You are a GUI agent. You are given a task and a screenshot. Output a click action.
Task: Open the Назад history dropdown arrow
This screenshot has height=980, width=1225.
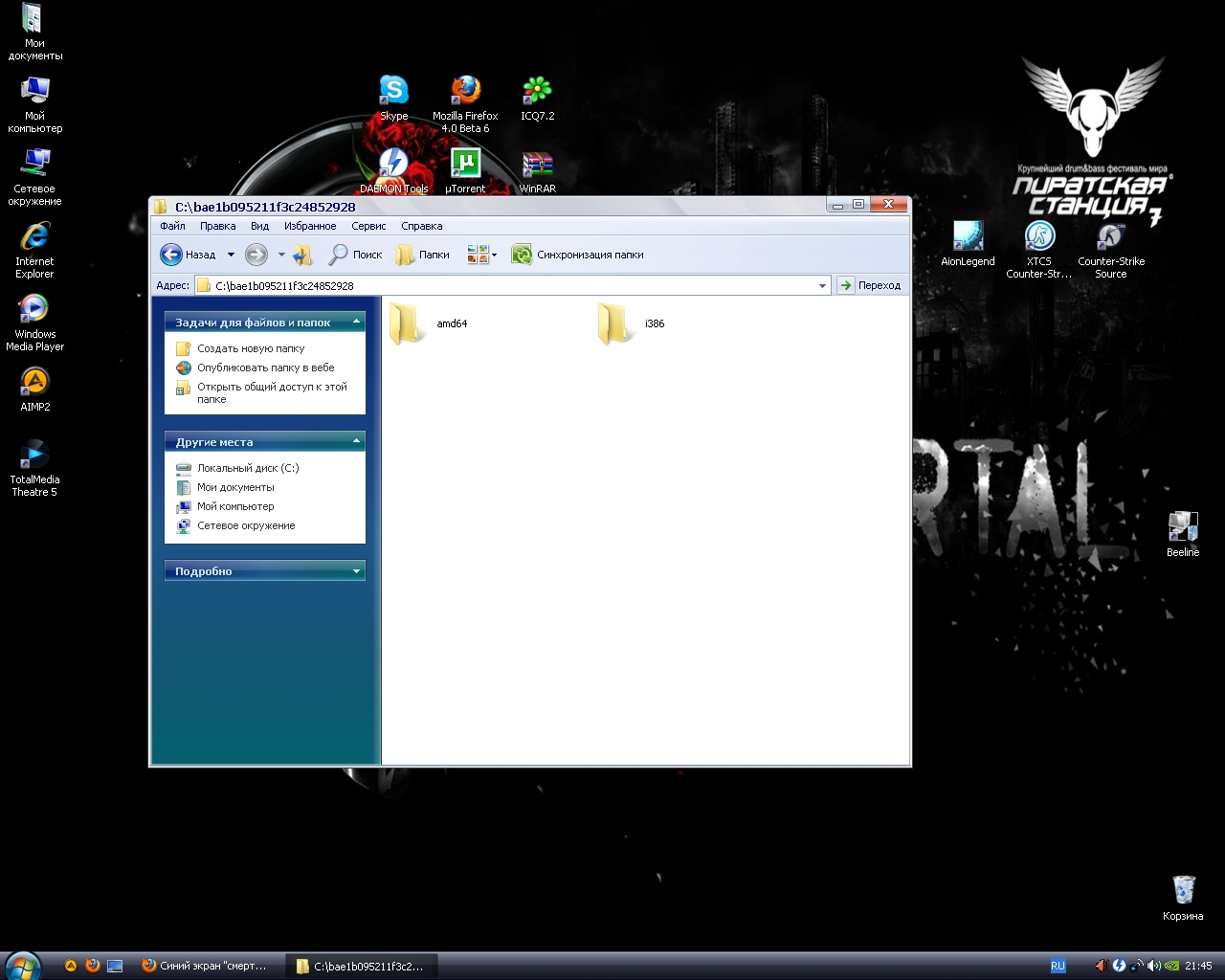tap(231, 255)
